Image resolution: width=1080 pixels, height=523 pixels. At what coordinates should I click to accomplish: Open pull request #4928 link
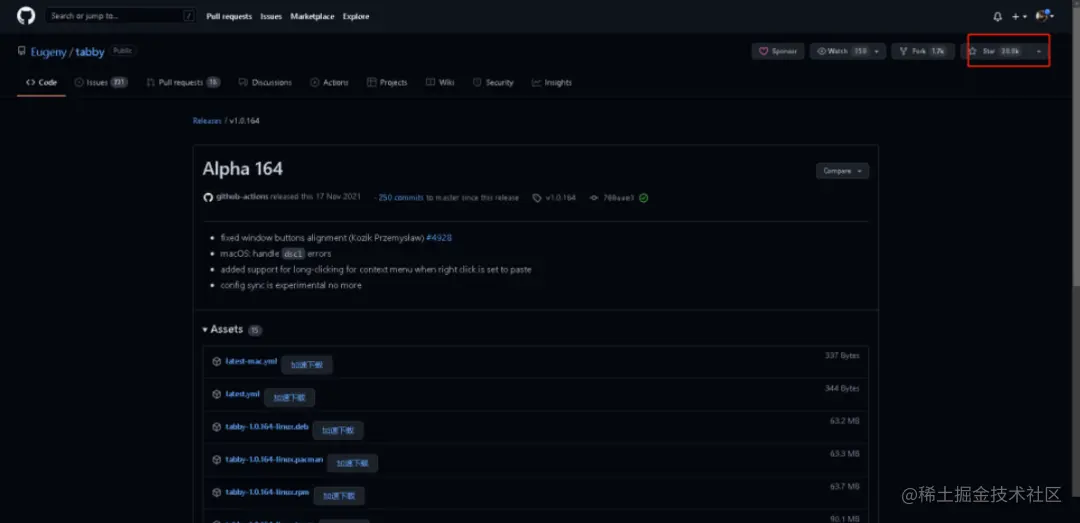coord(439,238)
